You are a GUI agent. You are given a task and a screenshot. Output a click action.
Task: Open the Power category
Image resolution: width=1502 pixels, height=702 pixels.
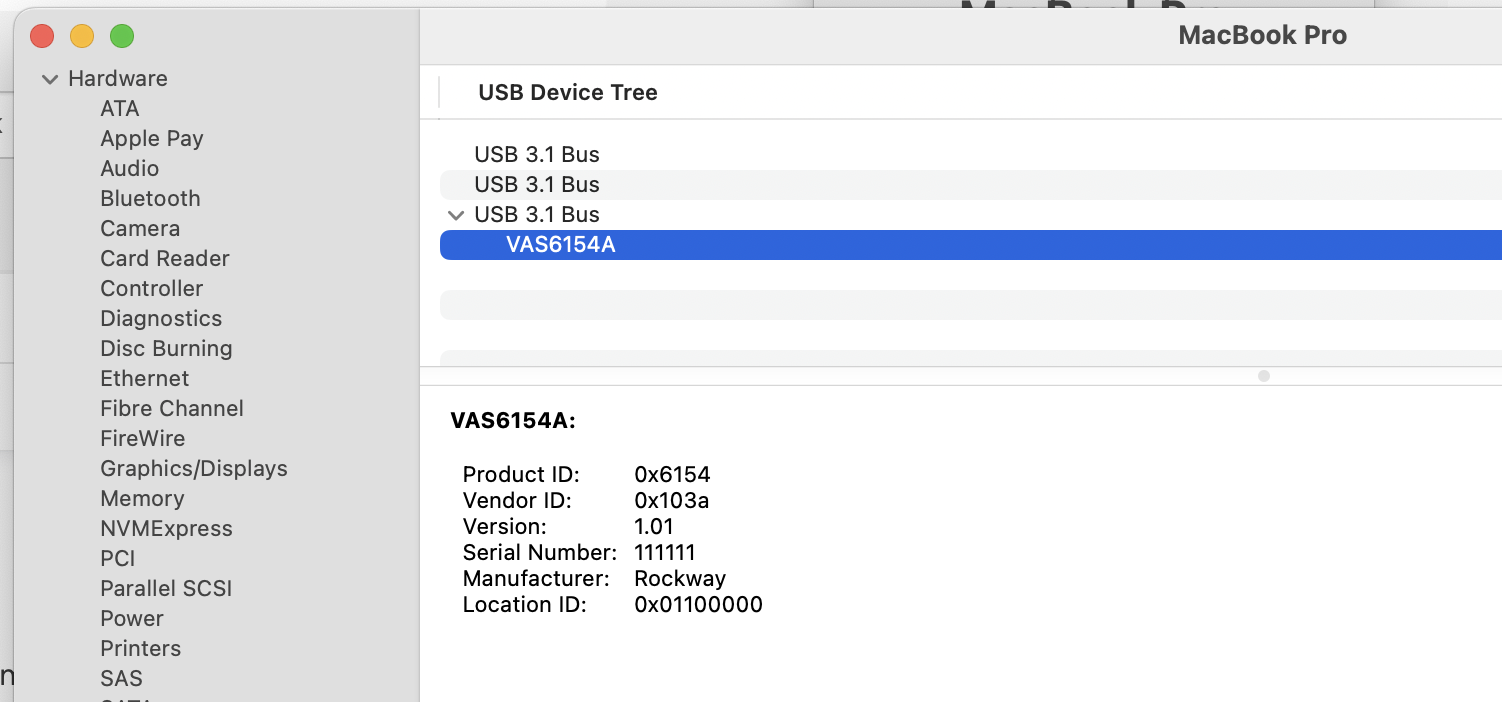131,619
